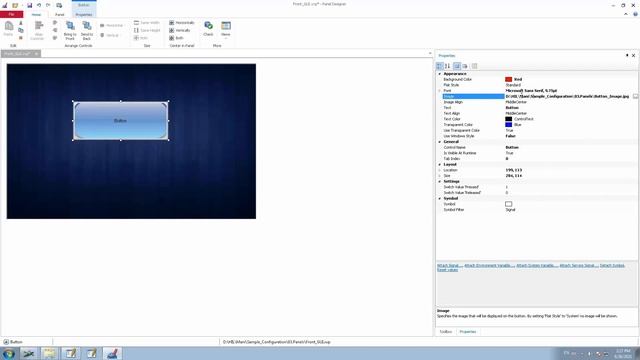640x360 pixels.
Task: Select the Button control on the panel canvas
Action: [120, 121]
